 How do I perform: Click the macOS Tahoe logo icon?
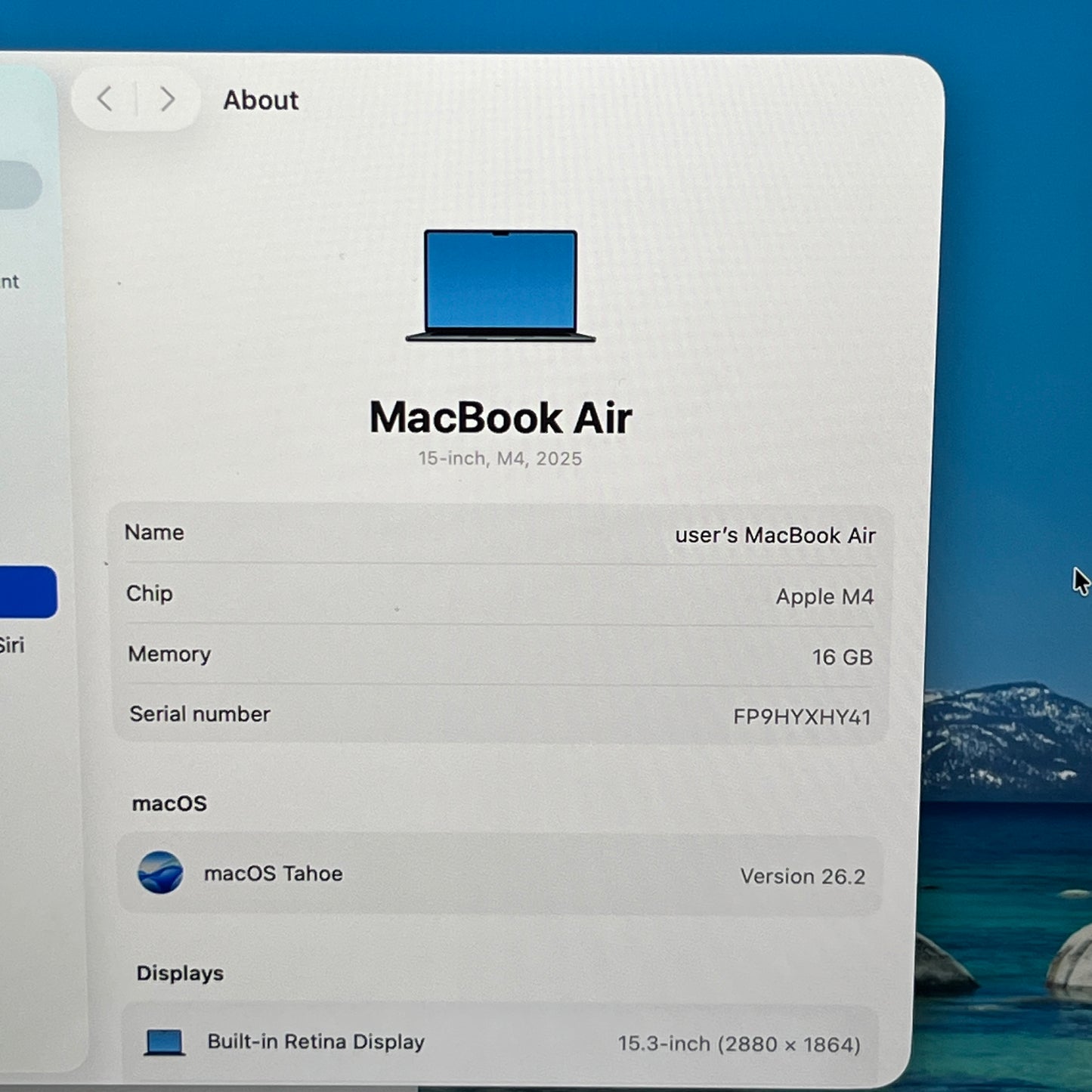pos(160,872)
